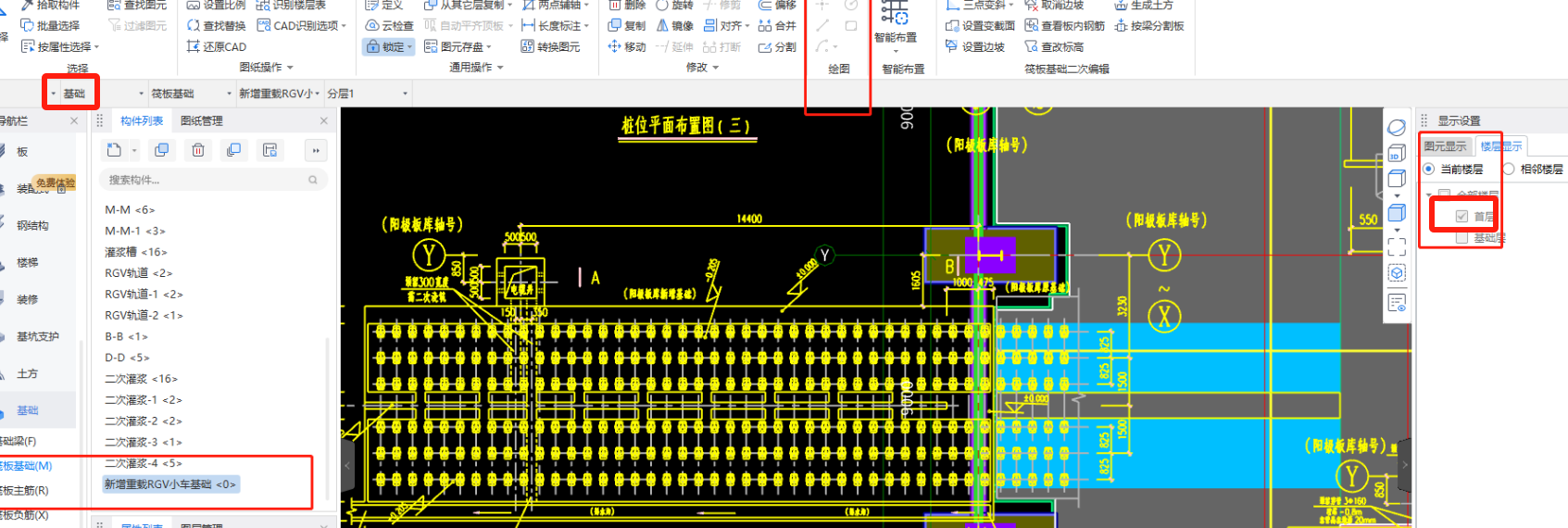1568x528 pixels.
Task: Click the trash delete icon in component list
Action: point(198,150)
